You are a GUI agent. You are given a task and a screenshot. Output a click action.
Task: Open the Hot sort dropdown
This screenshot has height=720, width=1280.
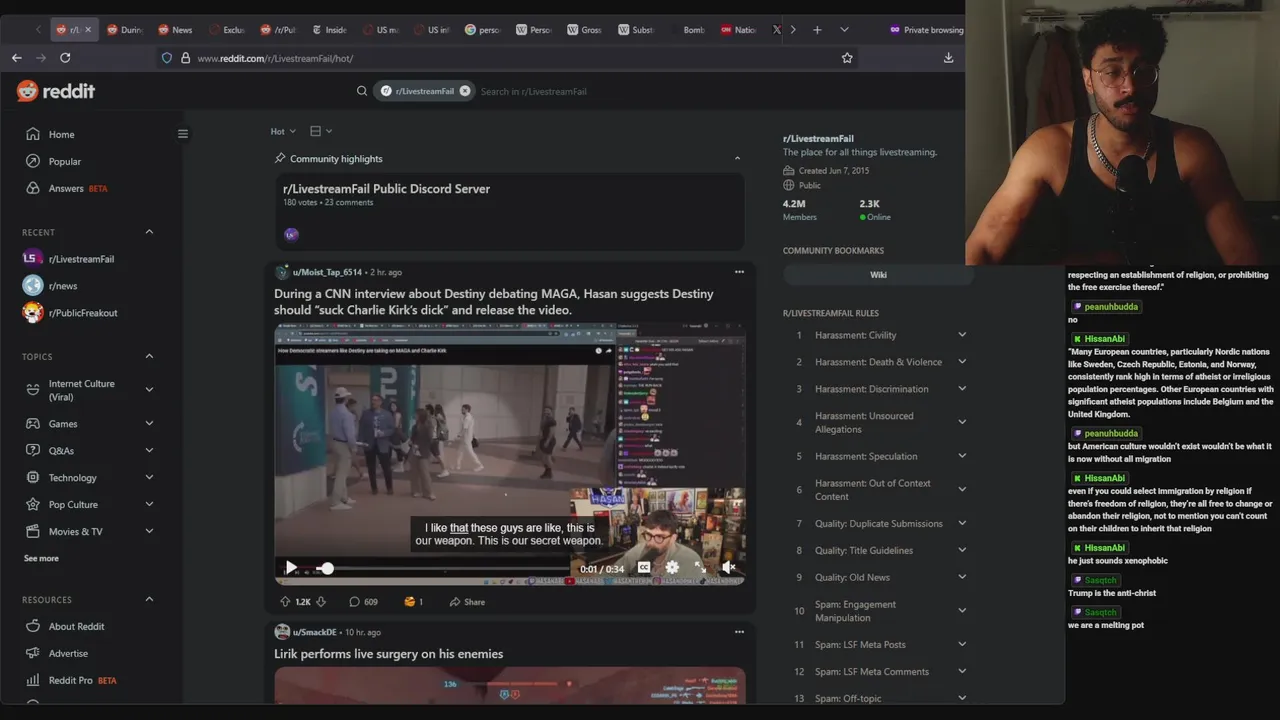coord(283,131)
